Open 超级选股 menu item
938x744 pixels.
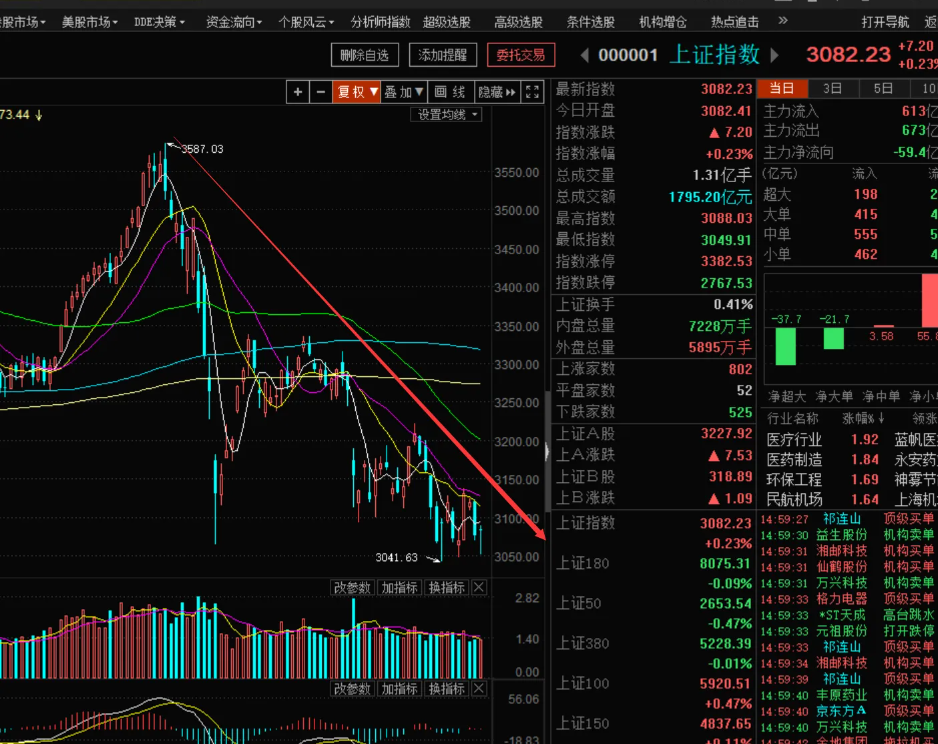tap(447, 22)
